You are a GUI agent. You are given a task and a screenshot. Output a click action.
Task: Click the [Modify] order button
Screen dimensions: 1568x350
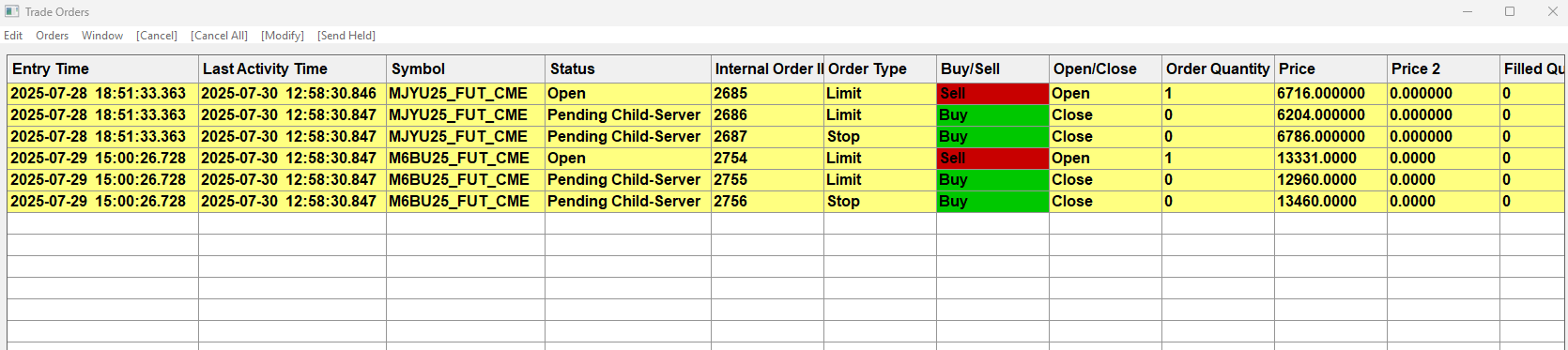(x=283, y=36)
